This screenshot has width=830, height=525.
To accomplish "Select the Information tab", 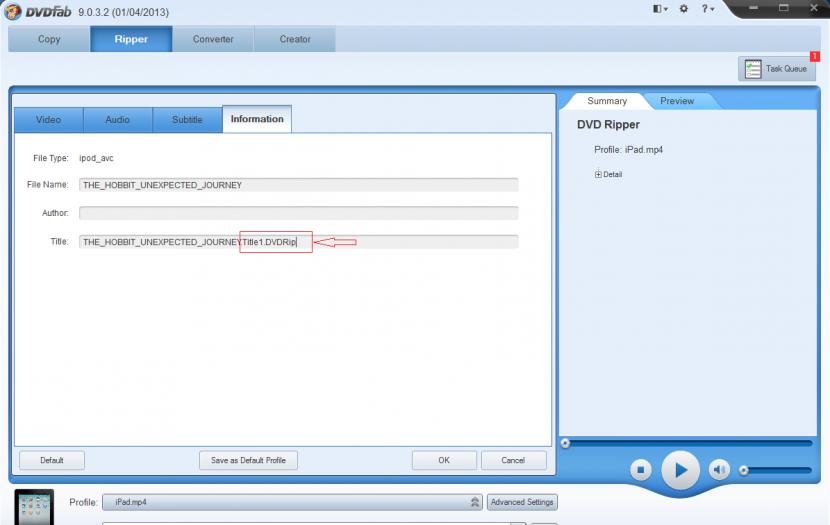I will (x=257, y=119).
